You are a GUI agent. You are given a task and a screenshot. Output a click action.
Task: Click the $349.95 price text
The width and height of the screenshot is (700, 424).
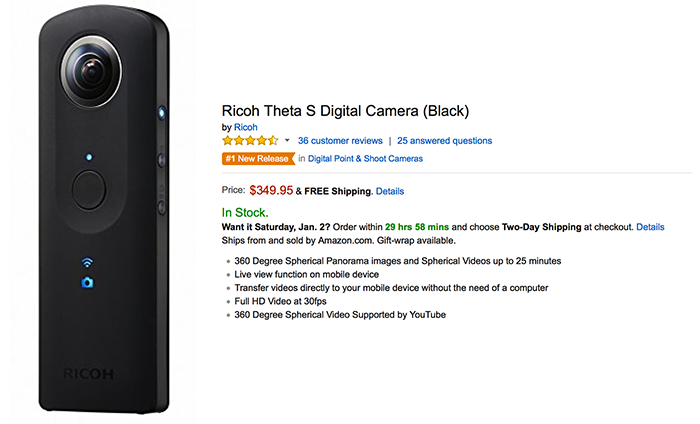[x=271, y=191]
